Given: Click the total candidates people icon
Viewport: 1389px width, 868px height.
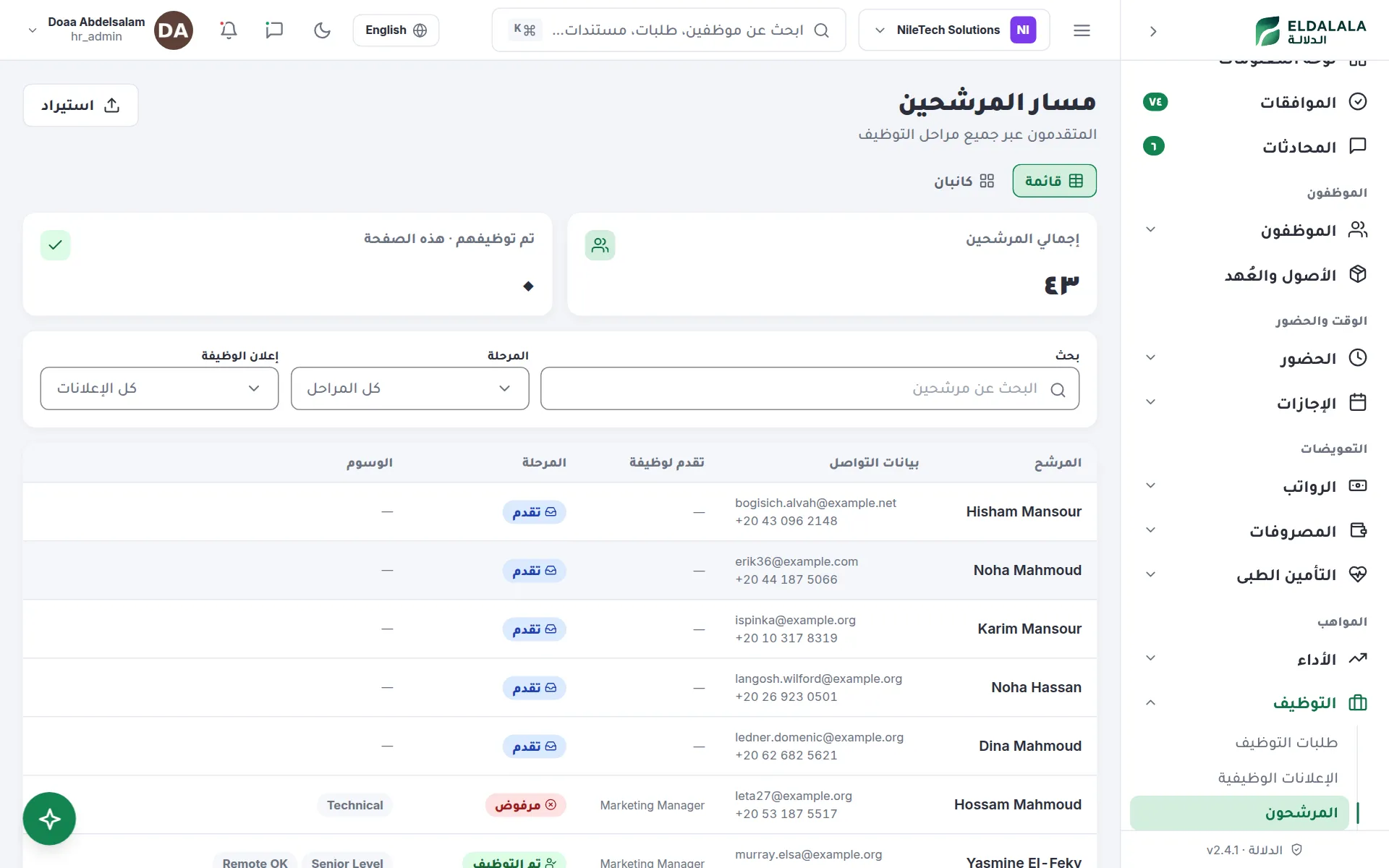Looking at the screenshot, I should 600,245.
